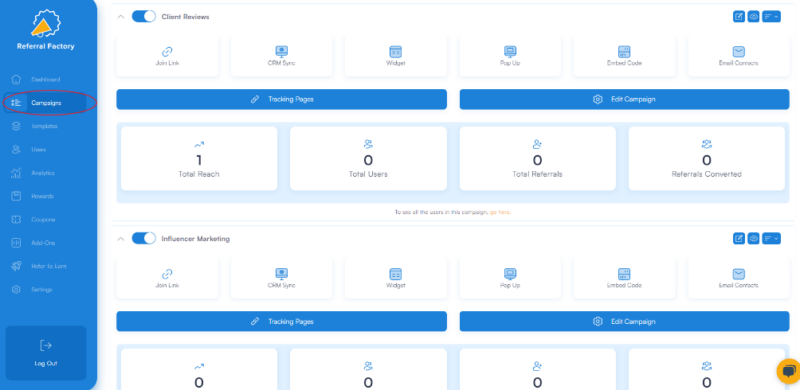Click the Influencer Marketing campaign title

coord(195,239)
